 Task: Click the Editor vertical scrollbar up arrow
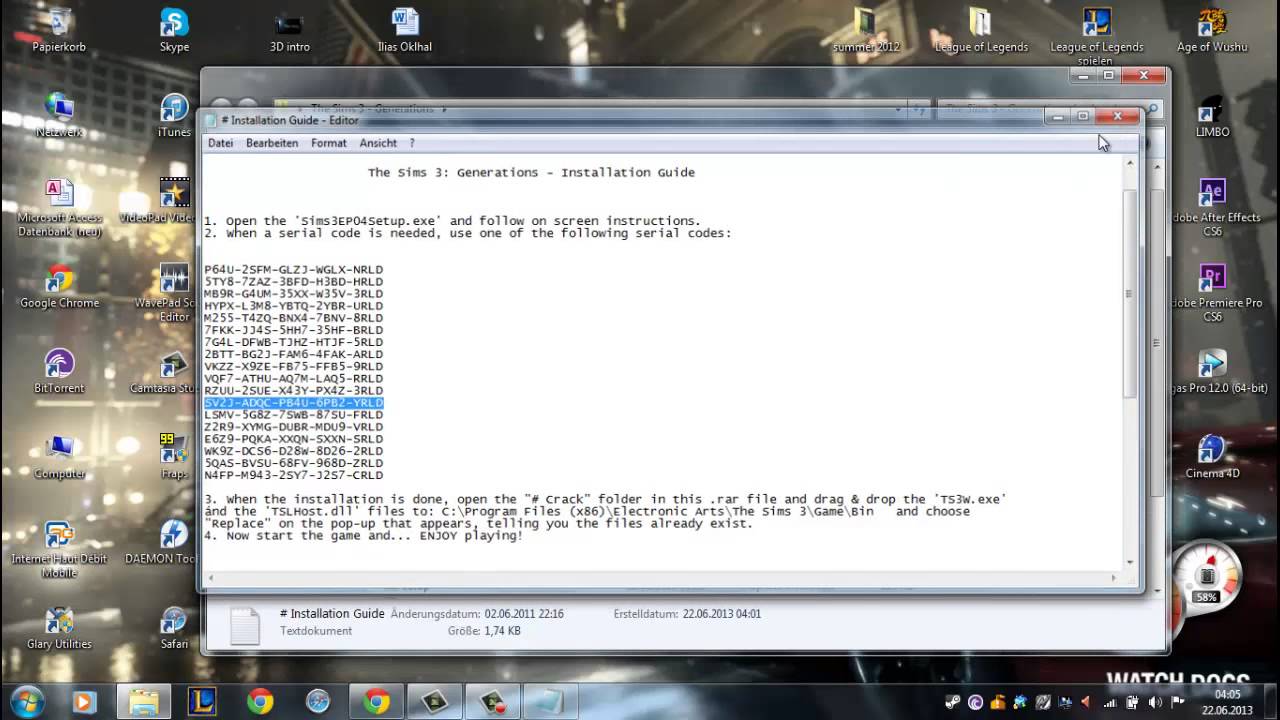pos(1130,165)
